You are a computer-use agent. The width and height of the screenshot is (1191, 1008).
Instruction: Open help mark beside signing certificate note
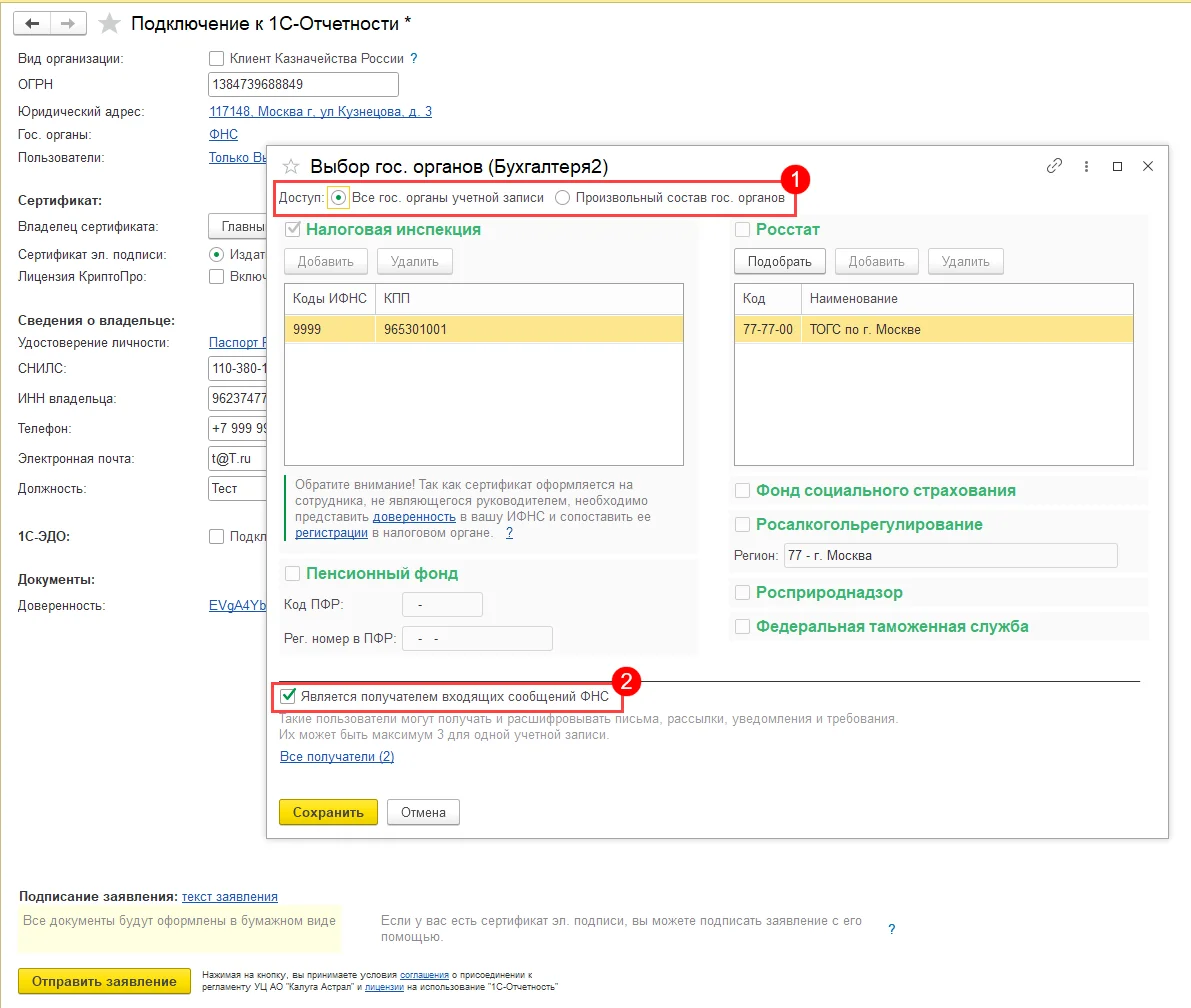(x=892, y=929)
